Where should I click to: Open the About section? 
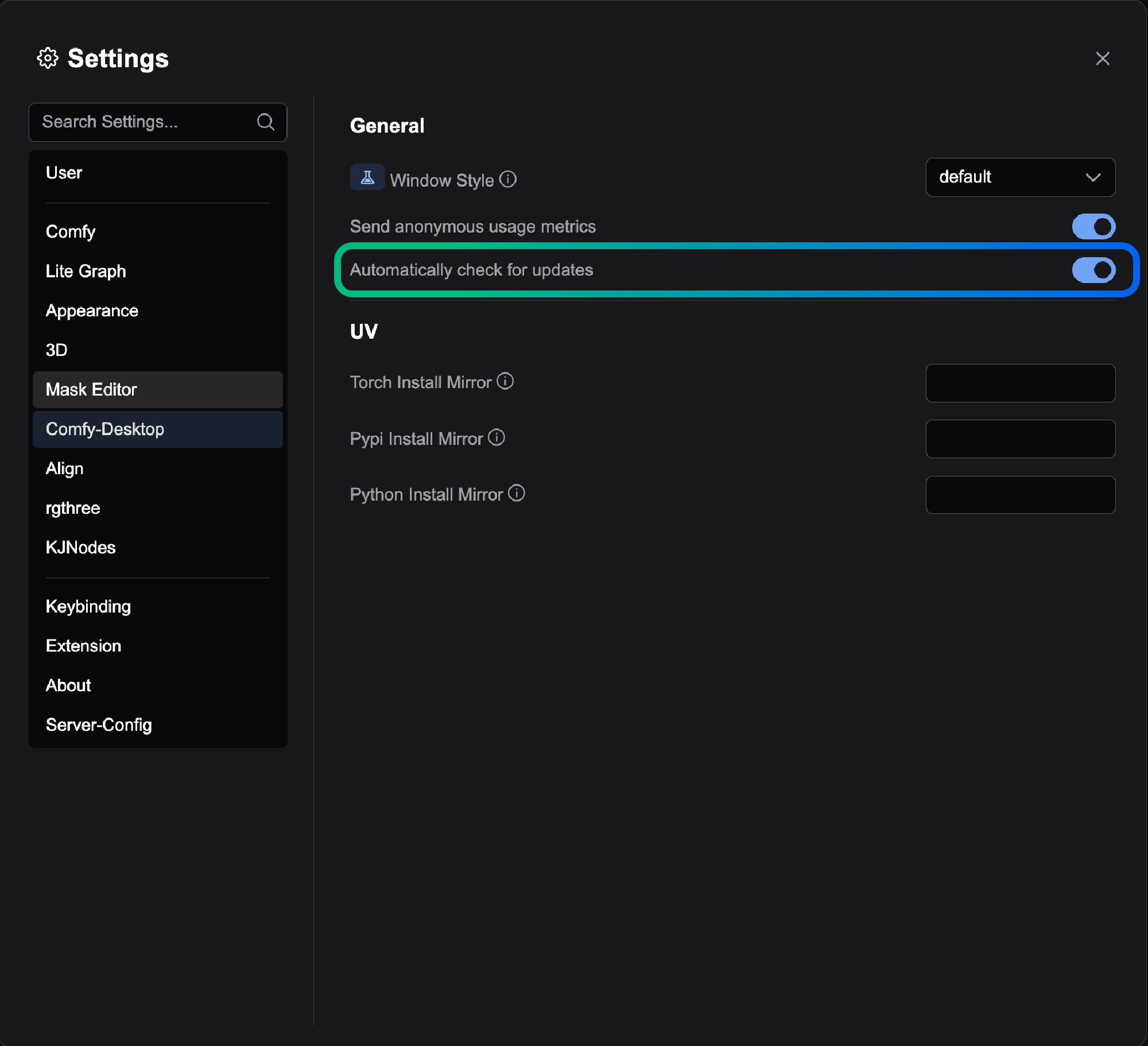(68, 685)
